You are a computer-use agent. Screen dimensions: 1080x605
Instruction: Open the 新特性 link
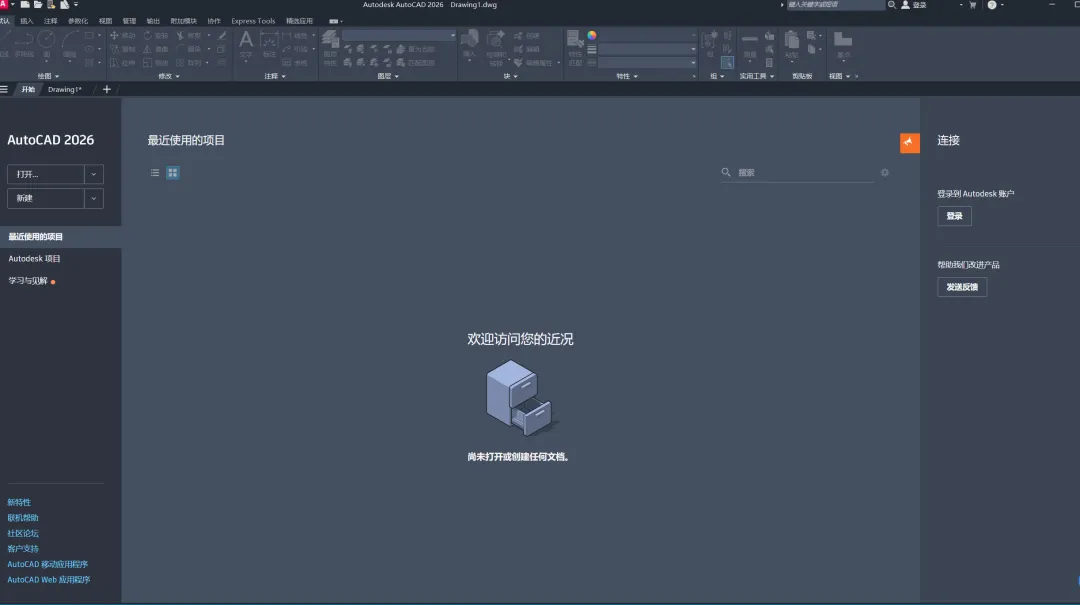[19, 502]
